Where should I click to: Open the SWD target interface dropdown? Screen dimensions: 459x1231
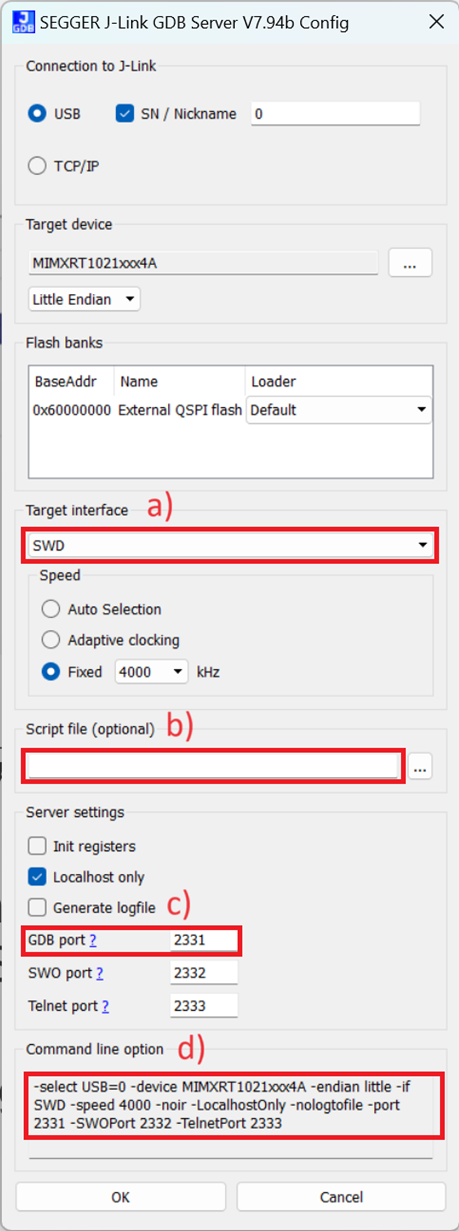click(x=229, y=546)
